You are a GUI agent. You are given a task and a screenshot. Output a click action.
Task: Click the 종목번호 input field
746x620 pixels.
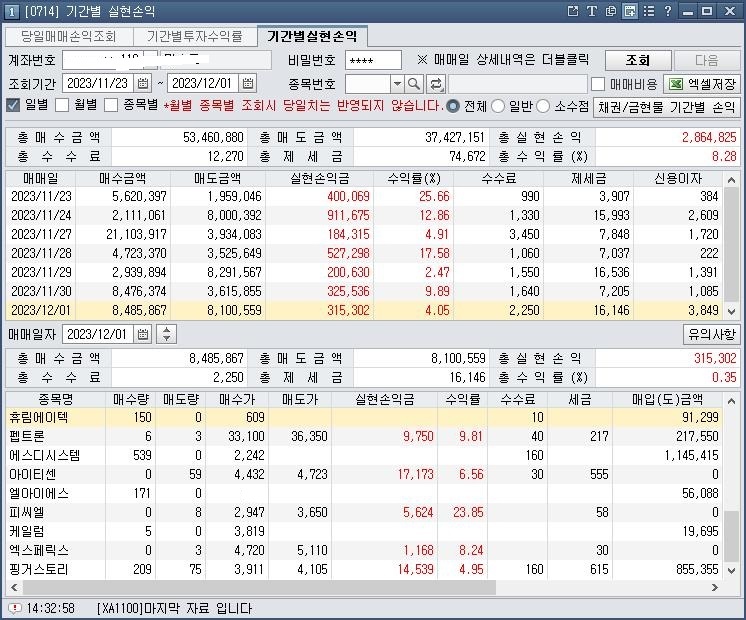[368, 84]
